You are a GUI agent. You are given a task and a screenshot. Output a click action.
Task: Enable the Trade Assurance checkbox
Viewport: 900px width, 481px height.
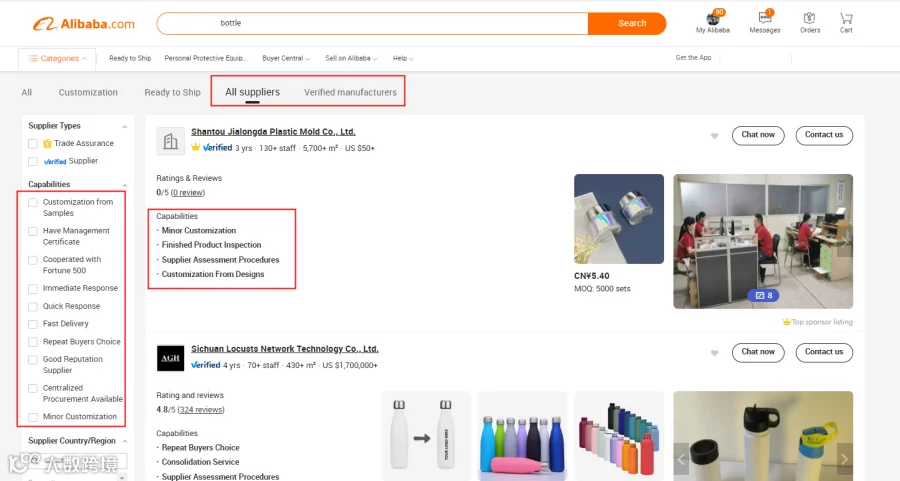[33, 143]
